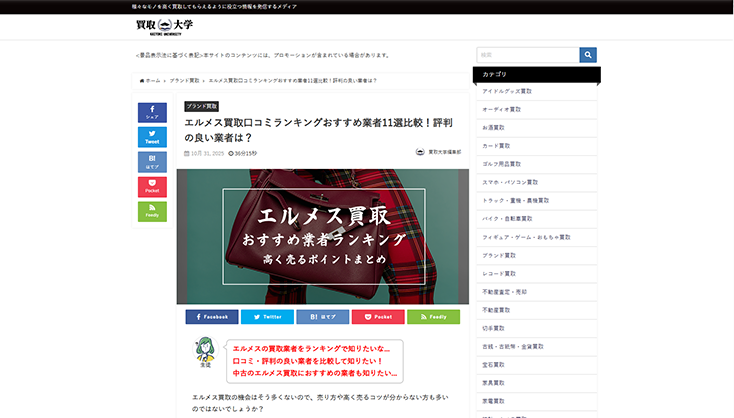Viewport: 734px width, 418px height.
Task: Open the ブランド買取 breadcrumb link
Action: tap(185, 80)
